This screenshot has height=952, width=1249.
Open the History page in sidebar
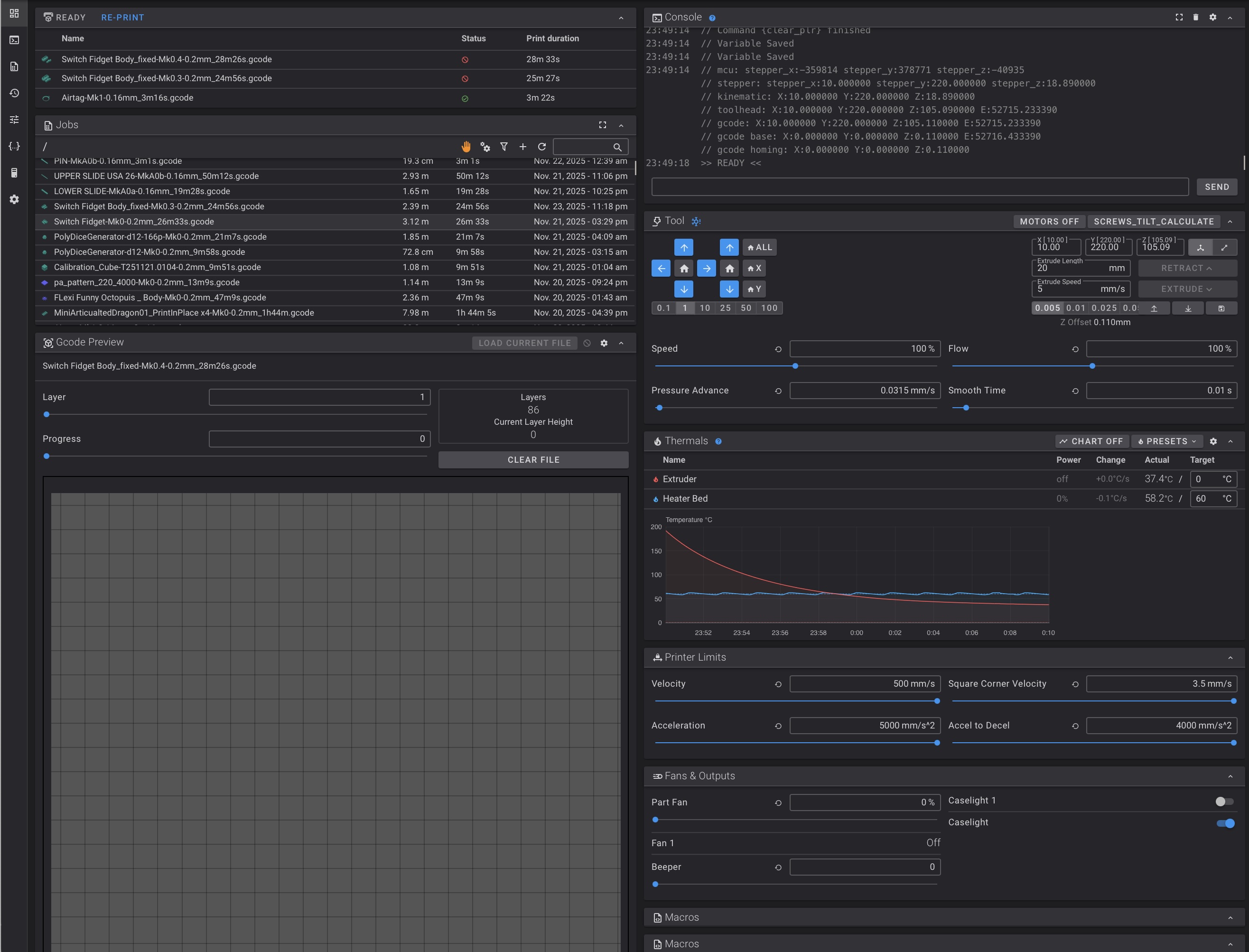pyautogui.click(x=14, y=93)
